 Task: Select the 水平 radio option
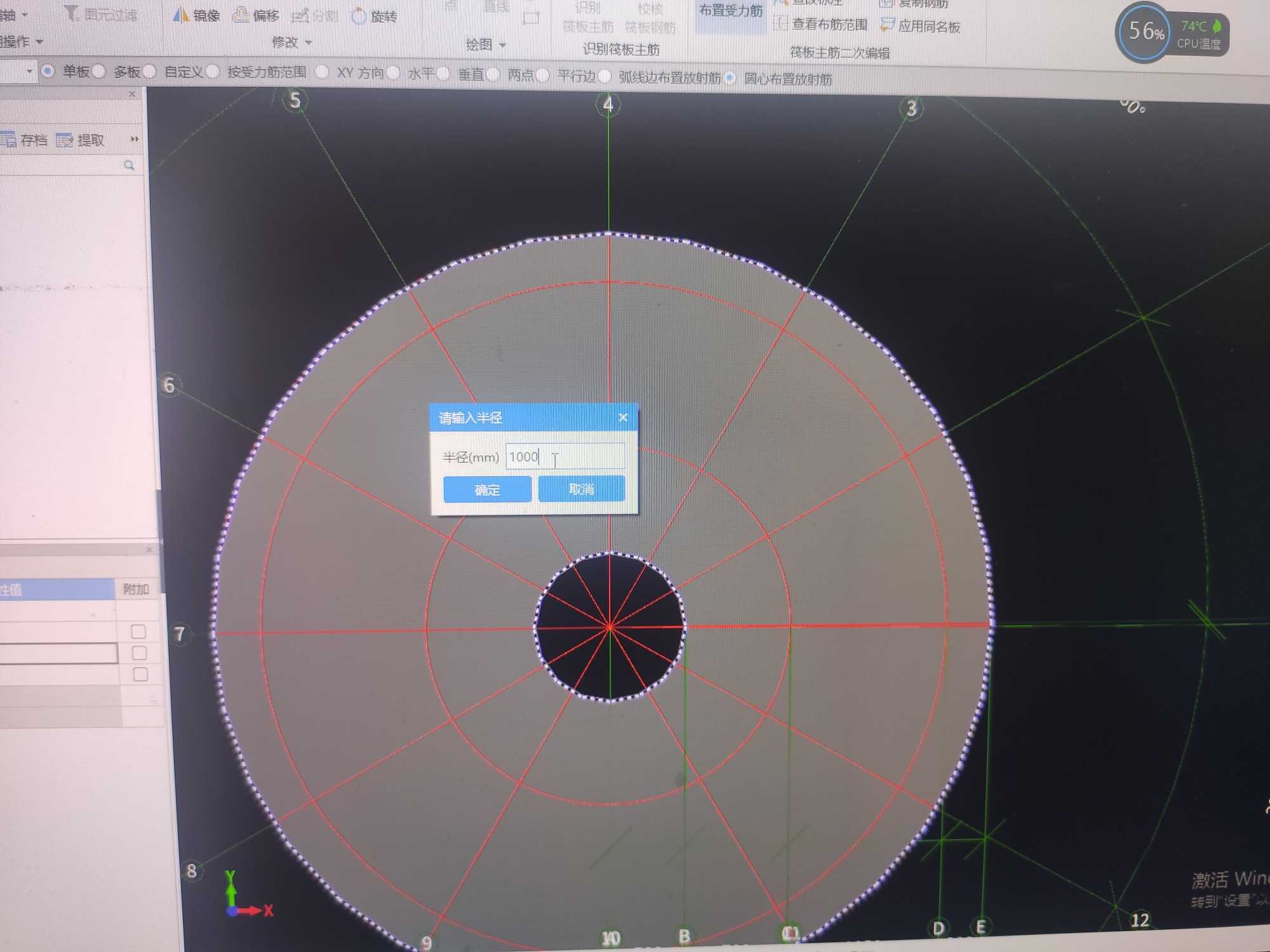coord(393,73)
